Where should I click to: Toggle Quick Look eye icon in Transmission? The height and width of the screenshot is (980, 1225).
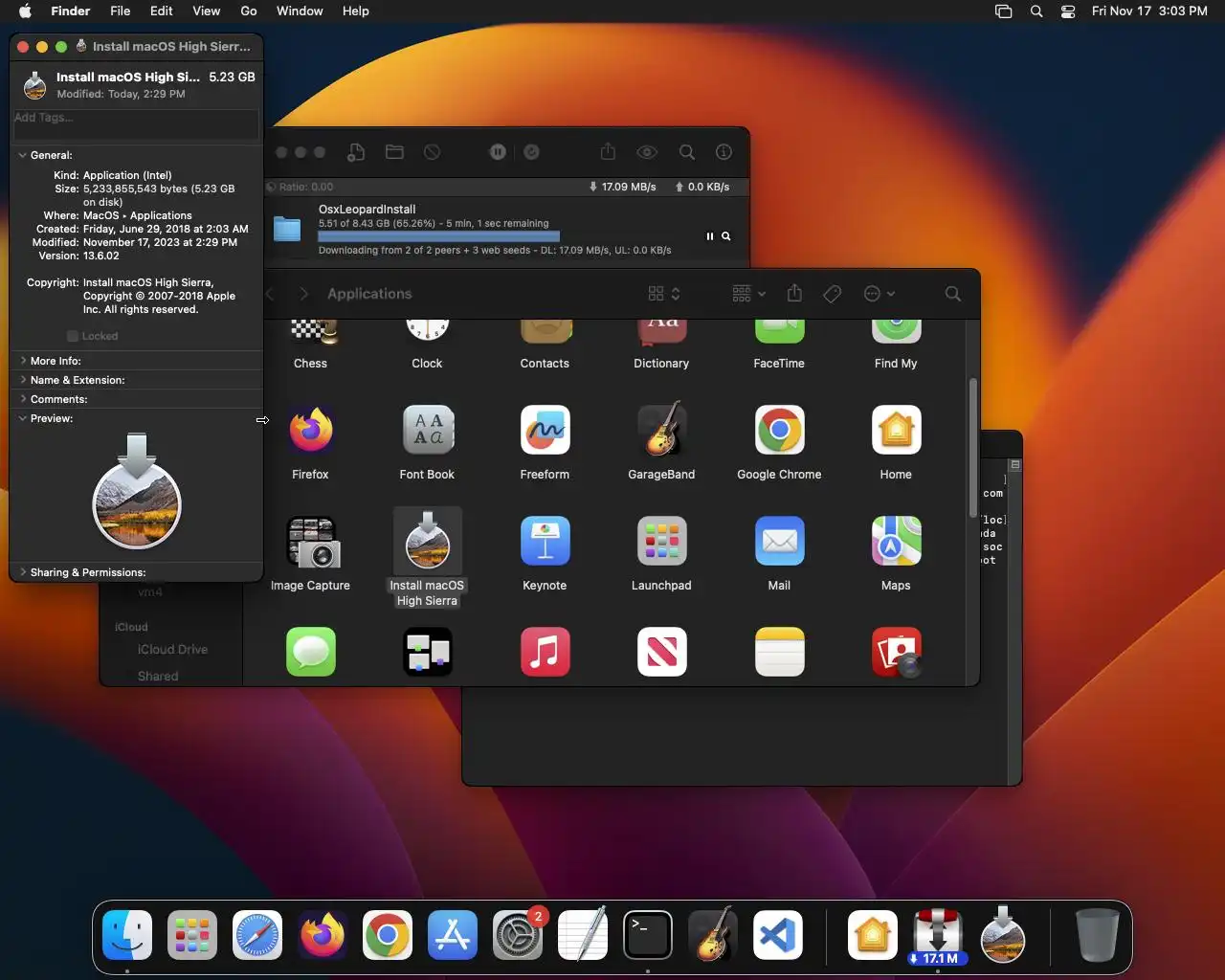pos(648,152)
